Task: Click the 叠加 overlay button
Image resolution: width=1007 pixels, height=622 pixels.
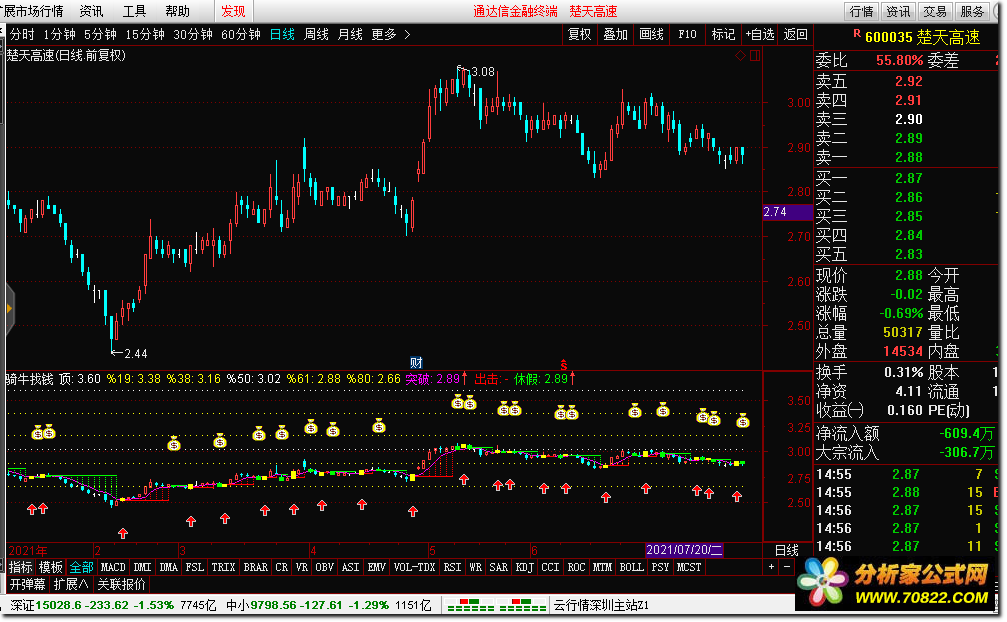Action: tap(615, 35)
